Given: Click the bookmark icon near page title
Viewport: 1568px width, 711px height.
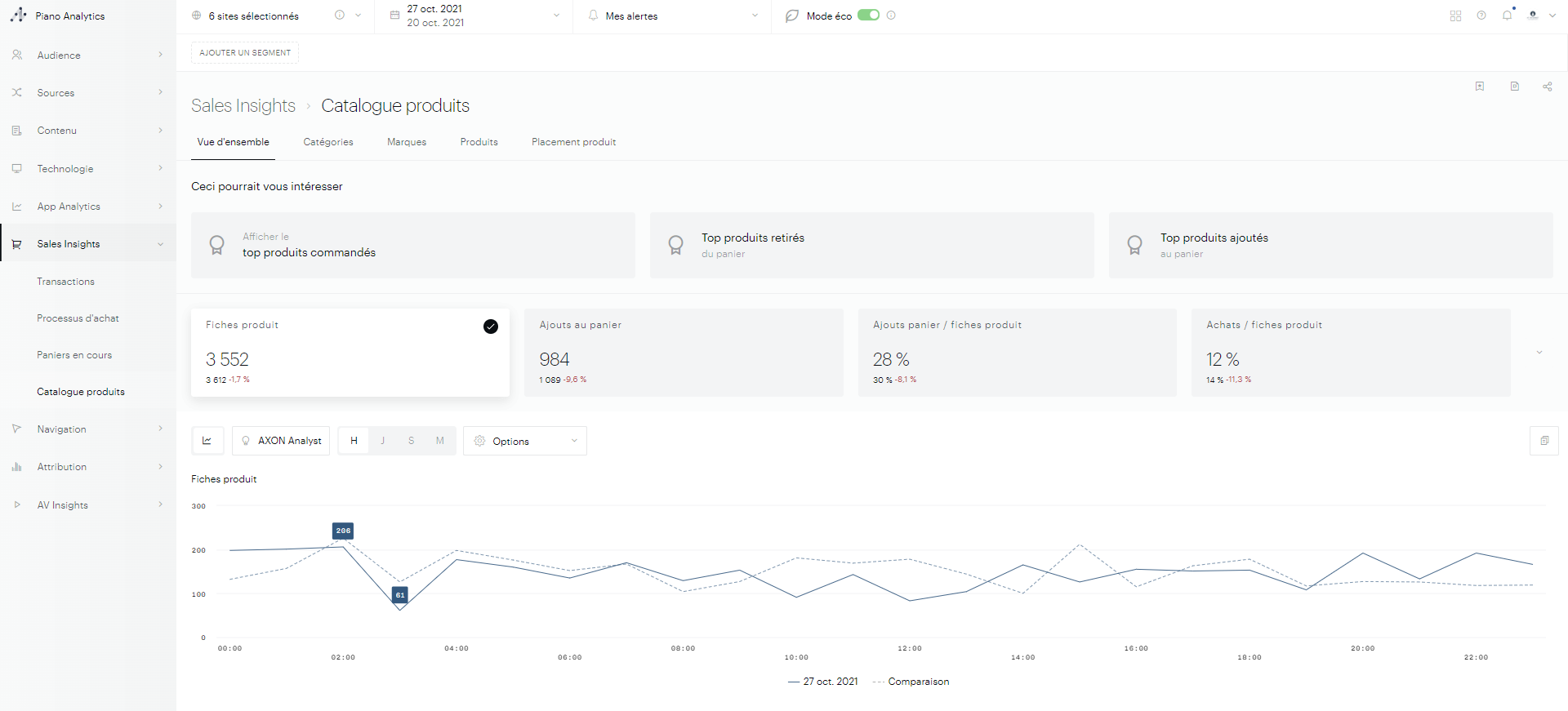Looking at the screenshot, I should tap(1480, 87).
